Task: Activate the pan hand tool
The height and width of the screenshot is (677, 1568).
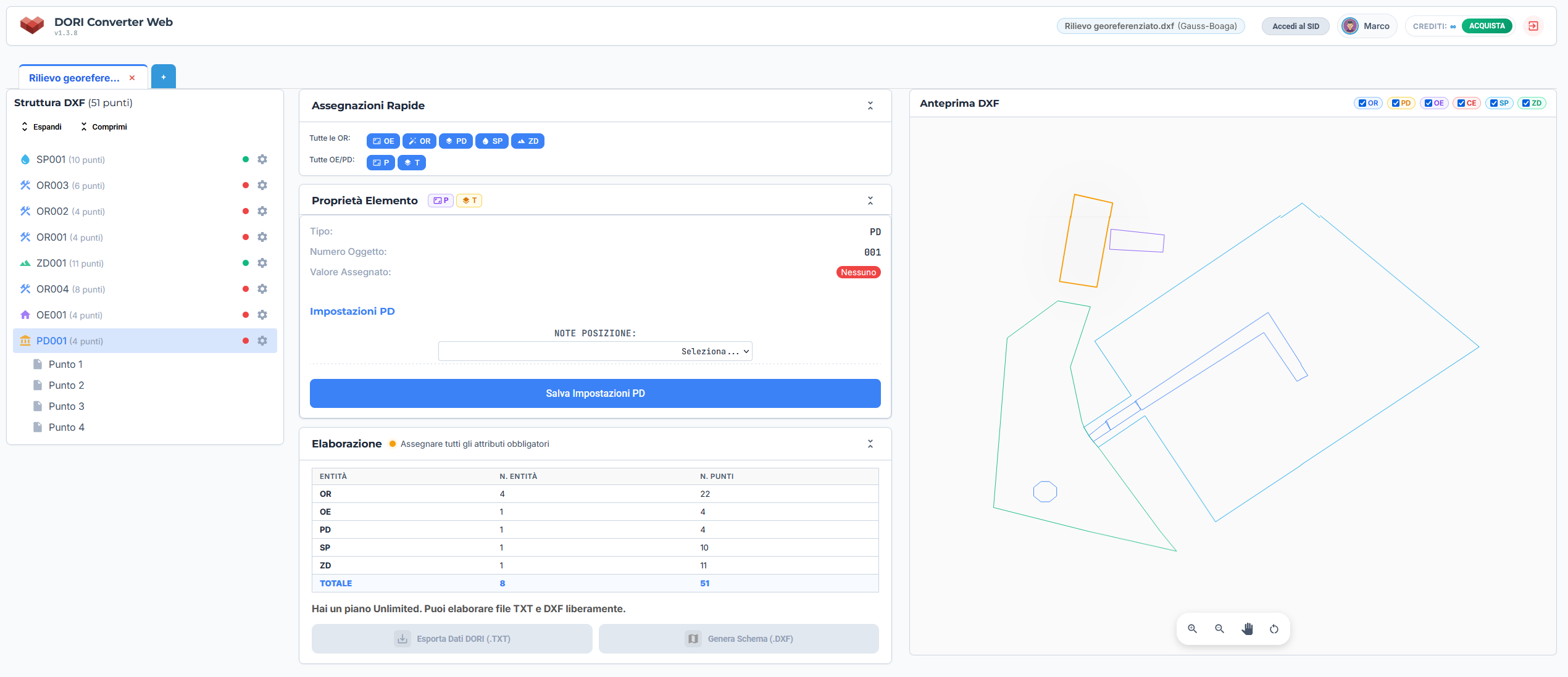Action: 1247,629
